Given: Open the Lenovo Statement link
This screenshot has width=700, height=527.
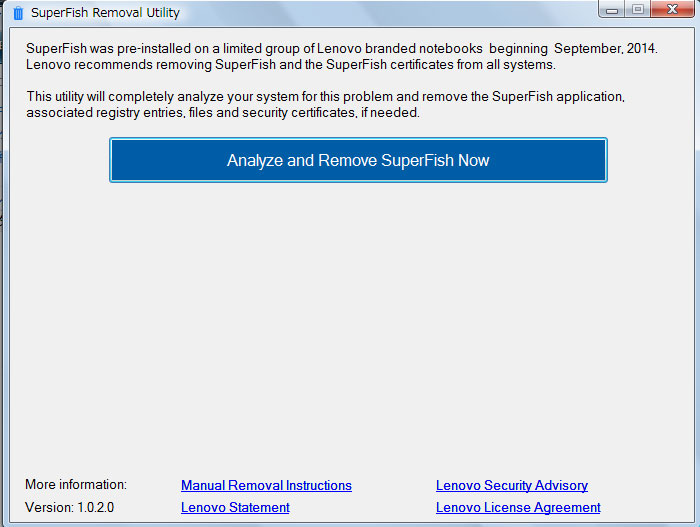Looking at the screenshot, I should [235, 507].
